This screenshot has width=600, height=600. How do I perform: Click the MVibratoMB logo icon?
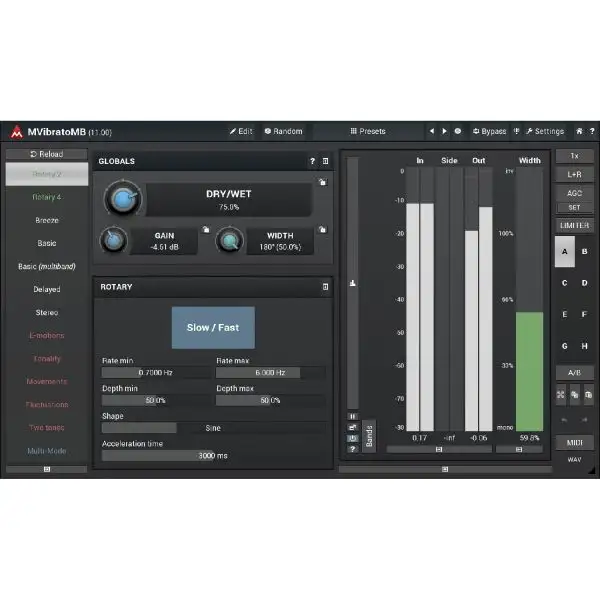click(x=17, y=131)
